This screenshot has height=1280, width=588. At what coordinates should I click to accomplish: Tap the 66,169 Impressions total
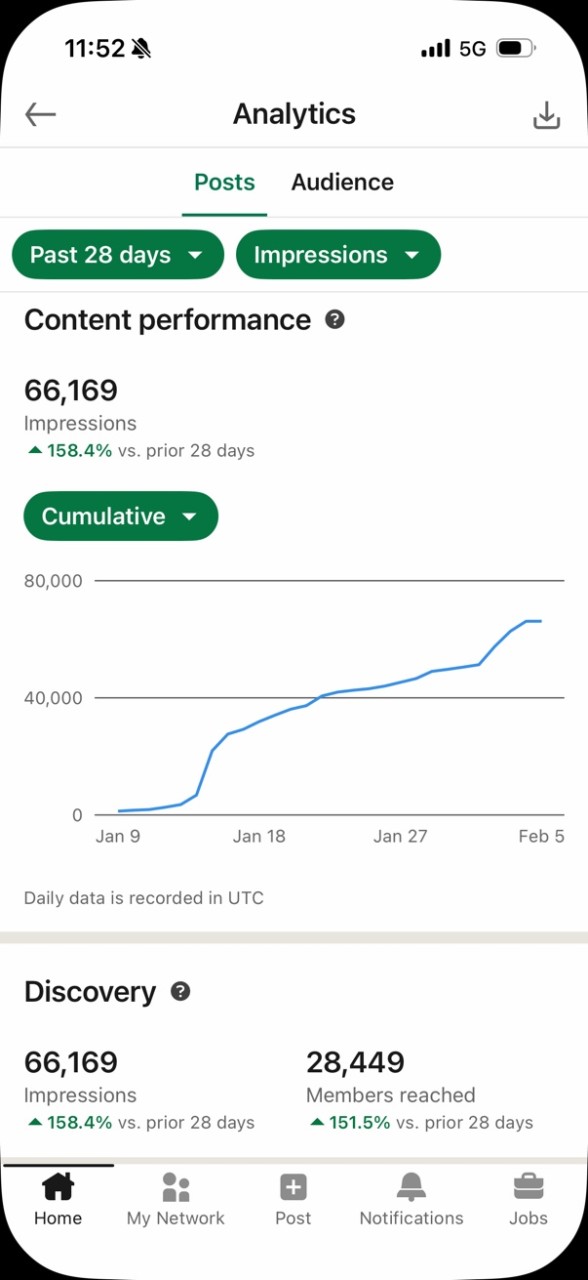pos(70,390)
